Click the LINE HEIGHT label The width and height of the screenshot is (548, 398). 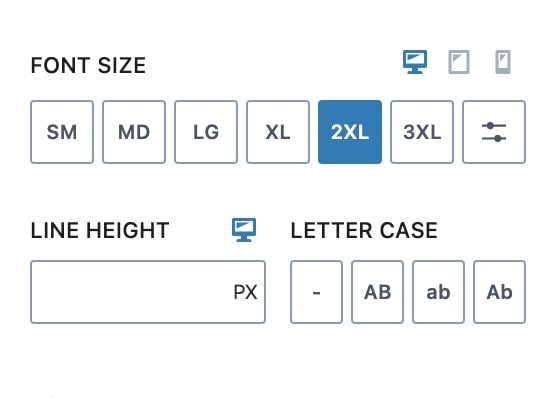pyautogui.click(x=100, y=230)
